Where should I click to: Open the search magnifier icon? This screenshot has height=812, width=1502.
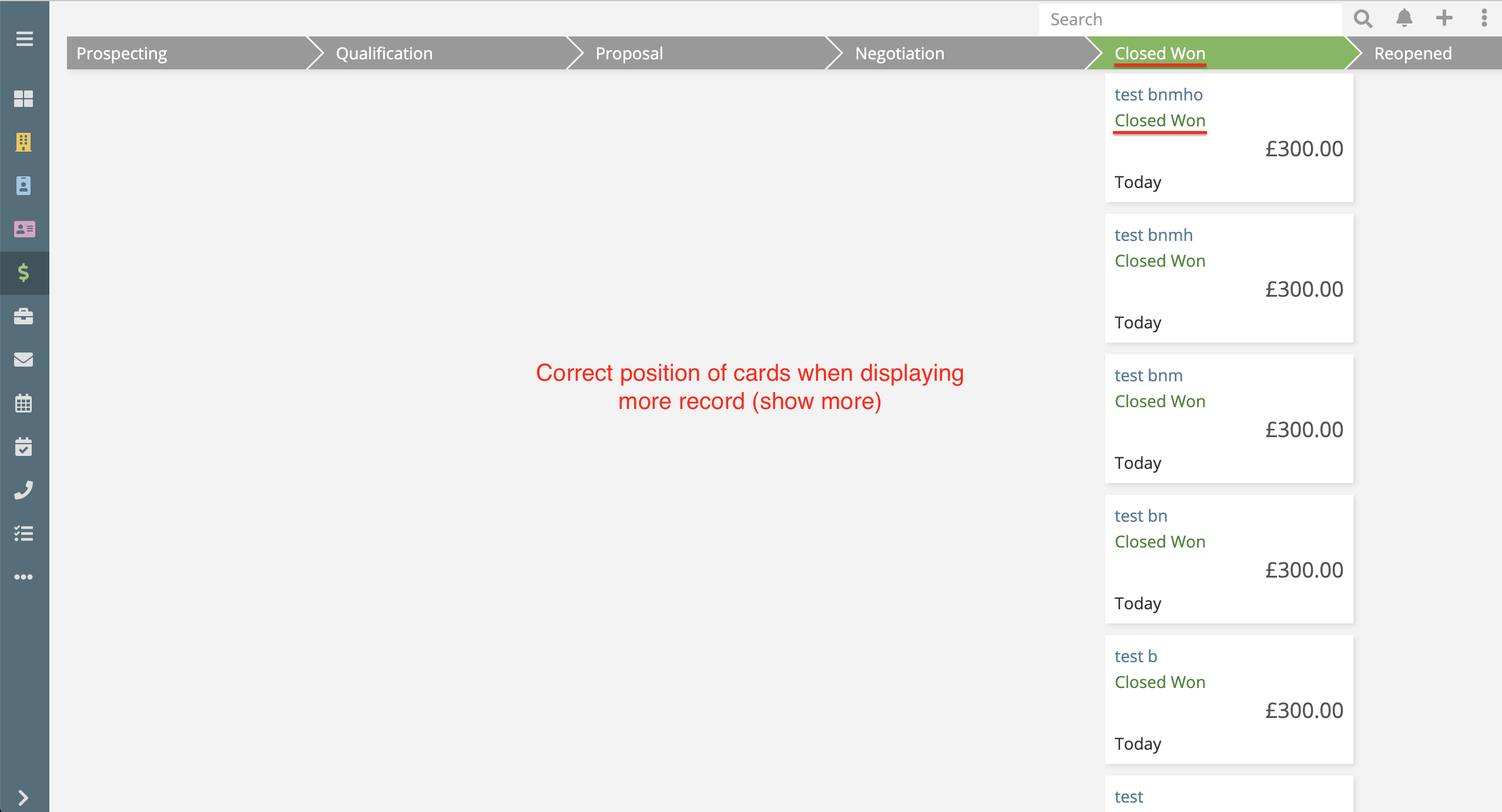(x=1363, y=19)
